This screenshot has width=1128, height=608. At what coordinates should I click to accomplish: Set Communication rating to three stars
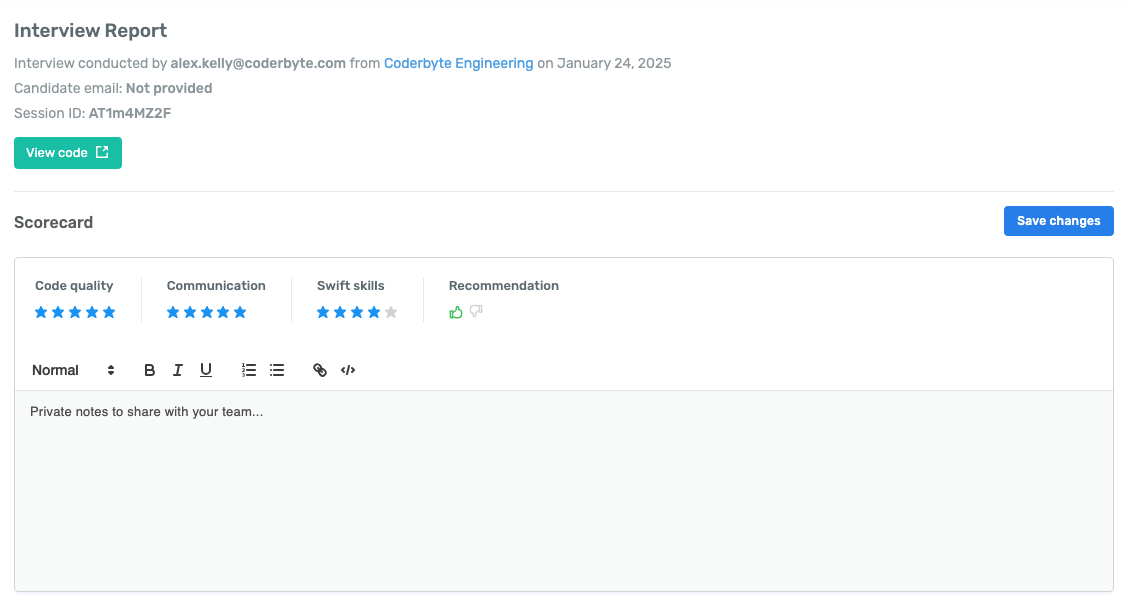(x=207, y=312)
